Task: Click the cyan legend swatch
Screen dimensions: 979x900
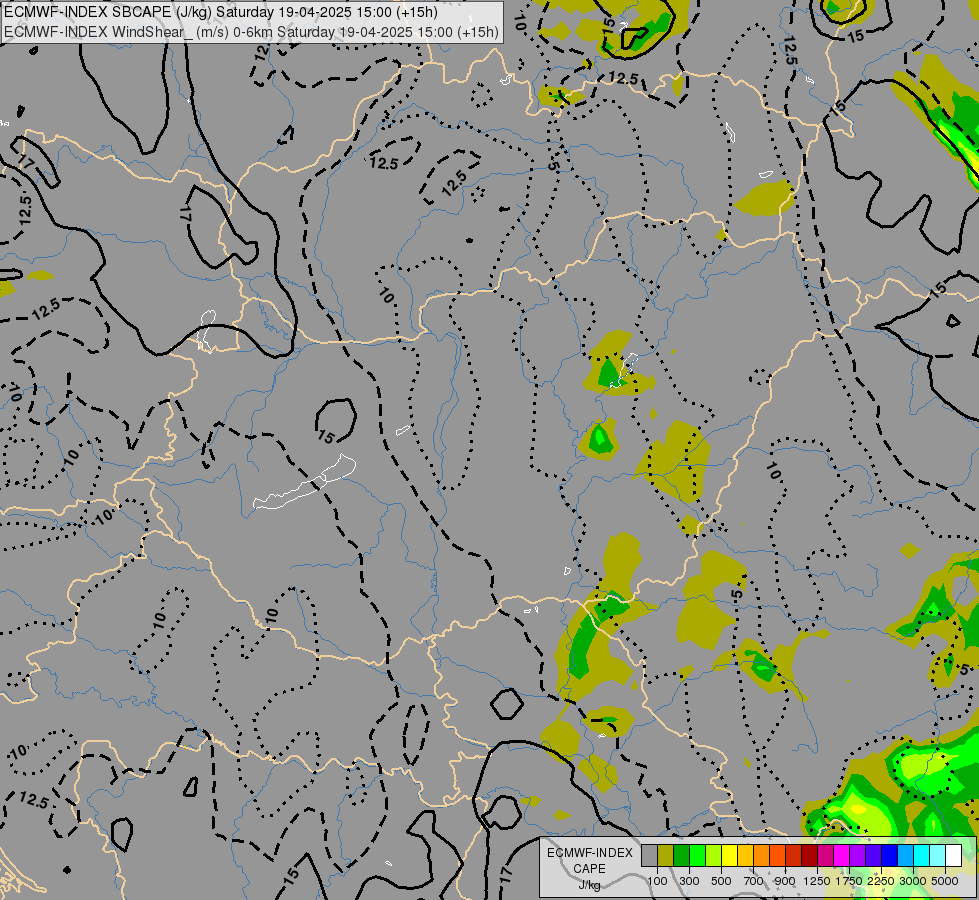Action: point(922,855)
